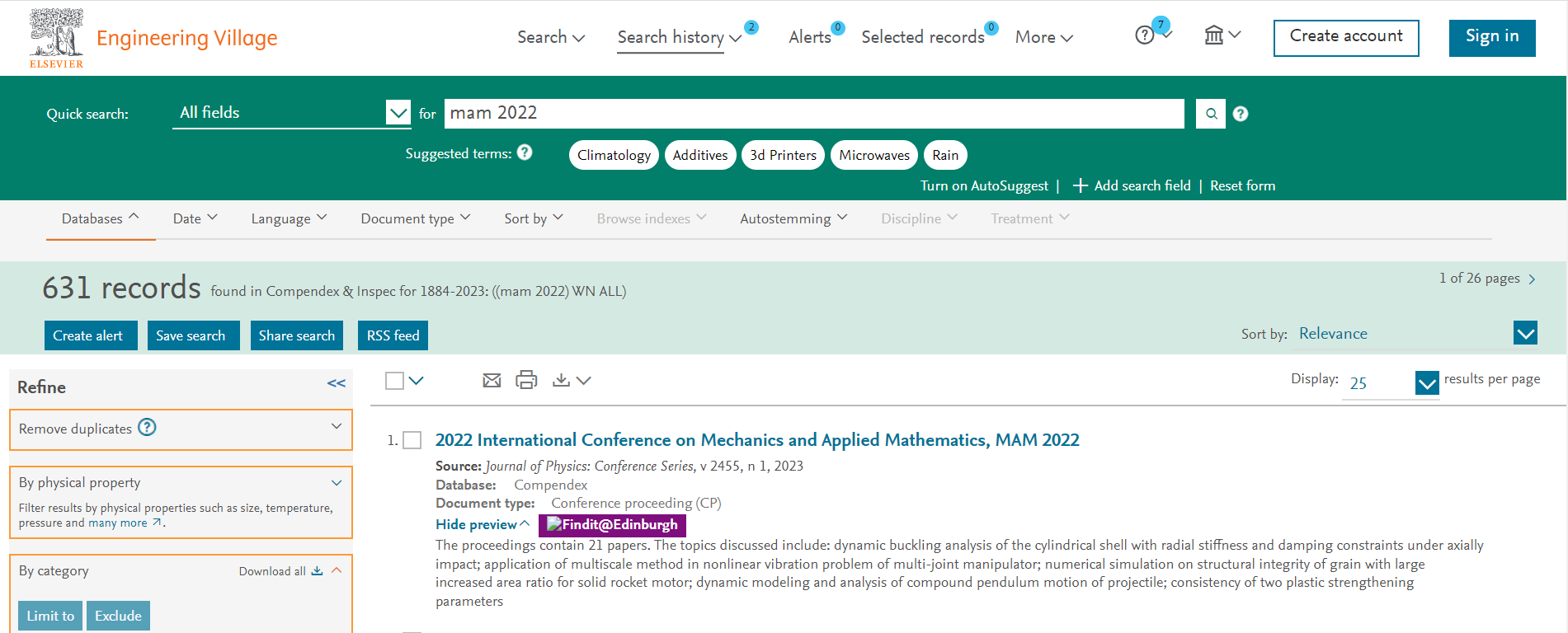
Task: Click the RSS feed button
Action: pyautogui.click(x=393, y=335)
